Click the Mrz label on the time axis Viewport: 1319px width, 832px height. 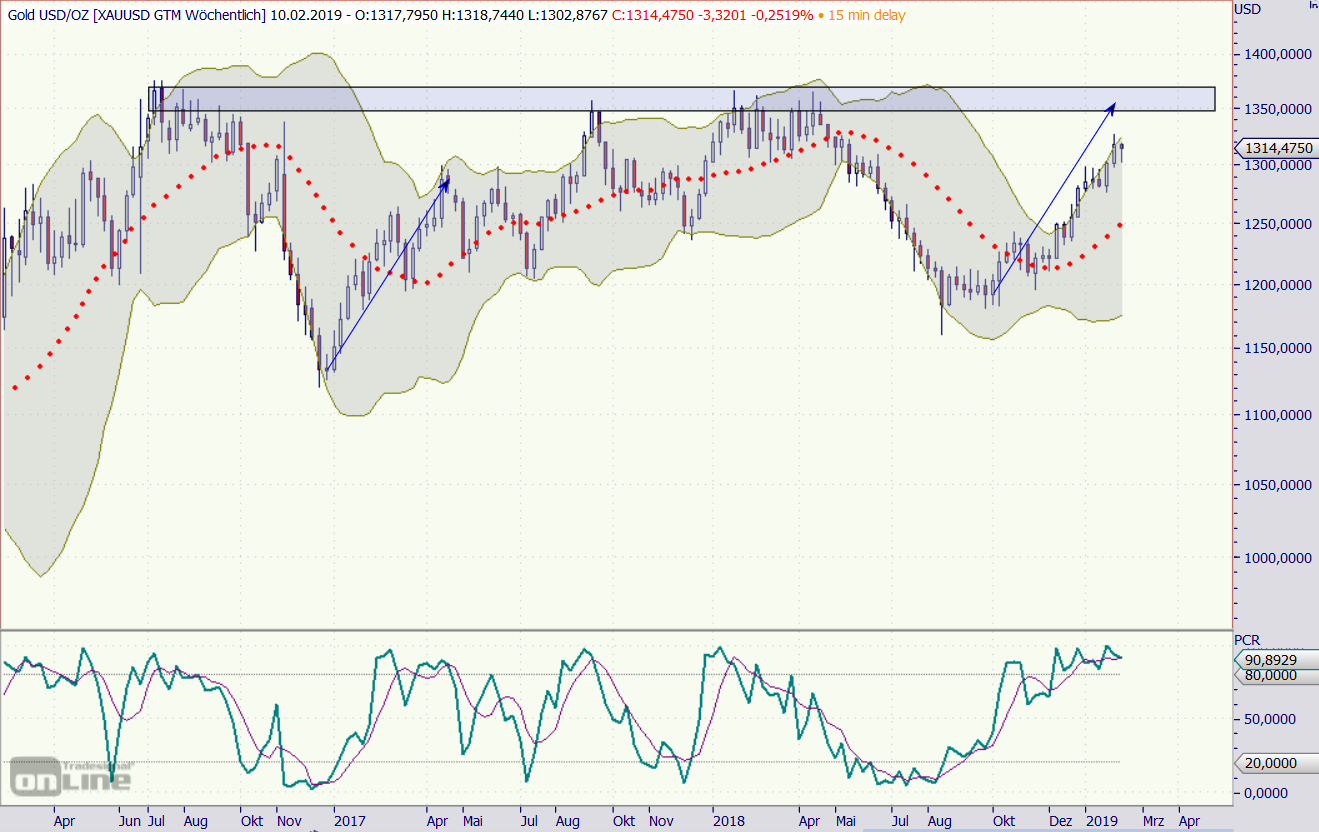[1154, 821]
